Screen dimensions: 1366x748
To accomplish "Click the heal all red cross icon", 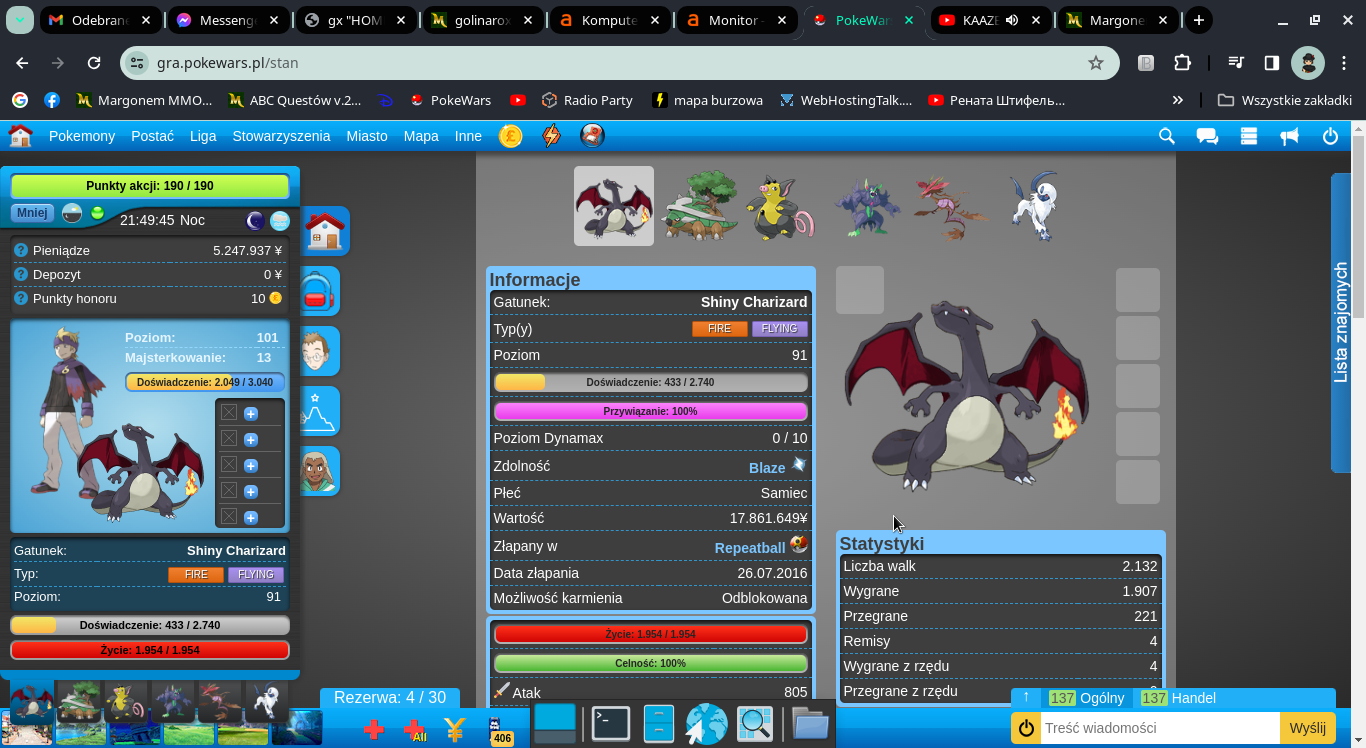I will click(414, 729).
